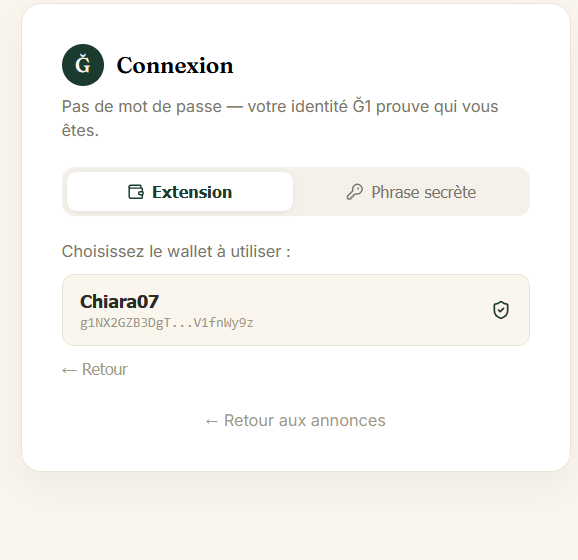Open the Retour aux annonces link
578x560 pixels.
(296, 421)
